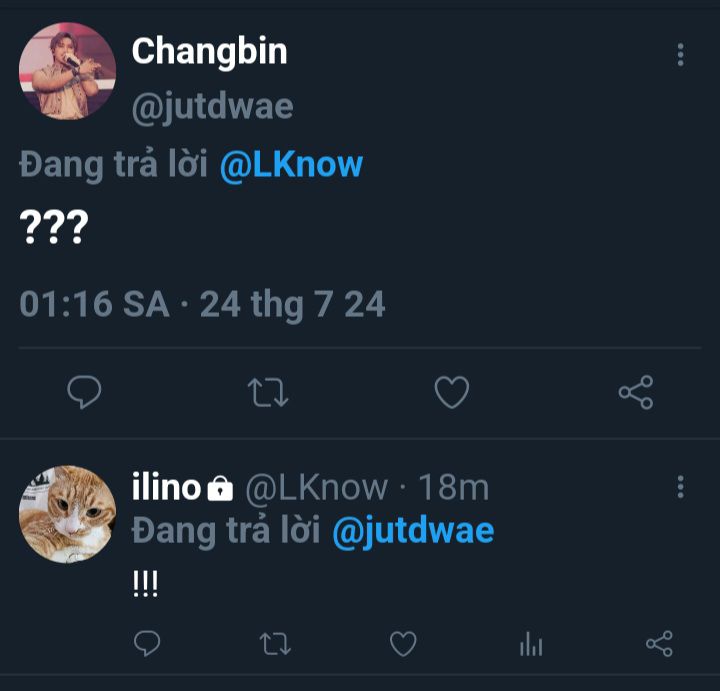Share Changbin's tweet via the share icon
This screenshot has width=720, height=691.
click(x=636, y=393)
